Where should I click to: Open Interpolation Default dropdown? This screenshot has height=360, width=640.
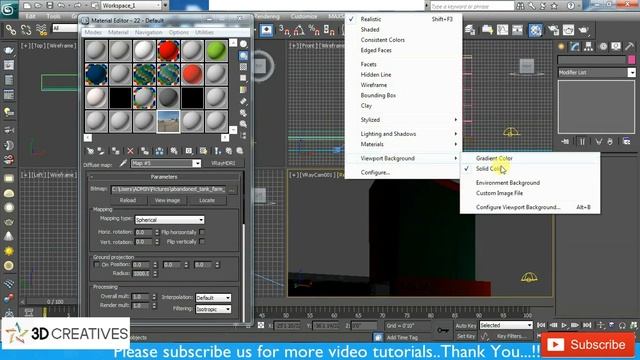pyautogui.click(x=213, y=298)
